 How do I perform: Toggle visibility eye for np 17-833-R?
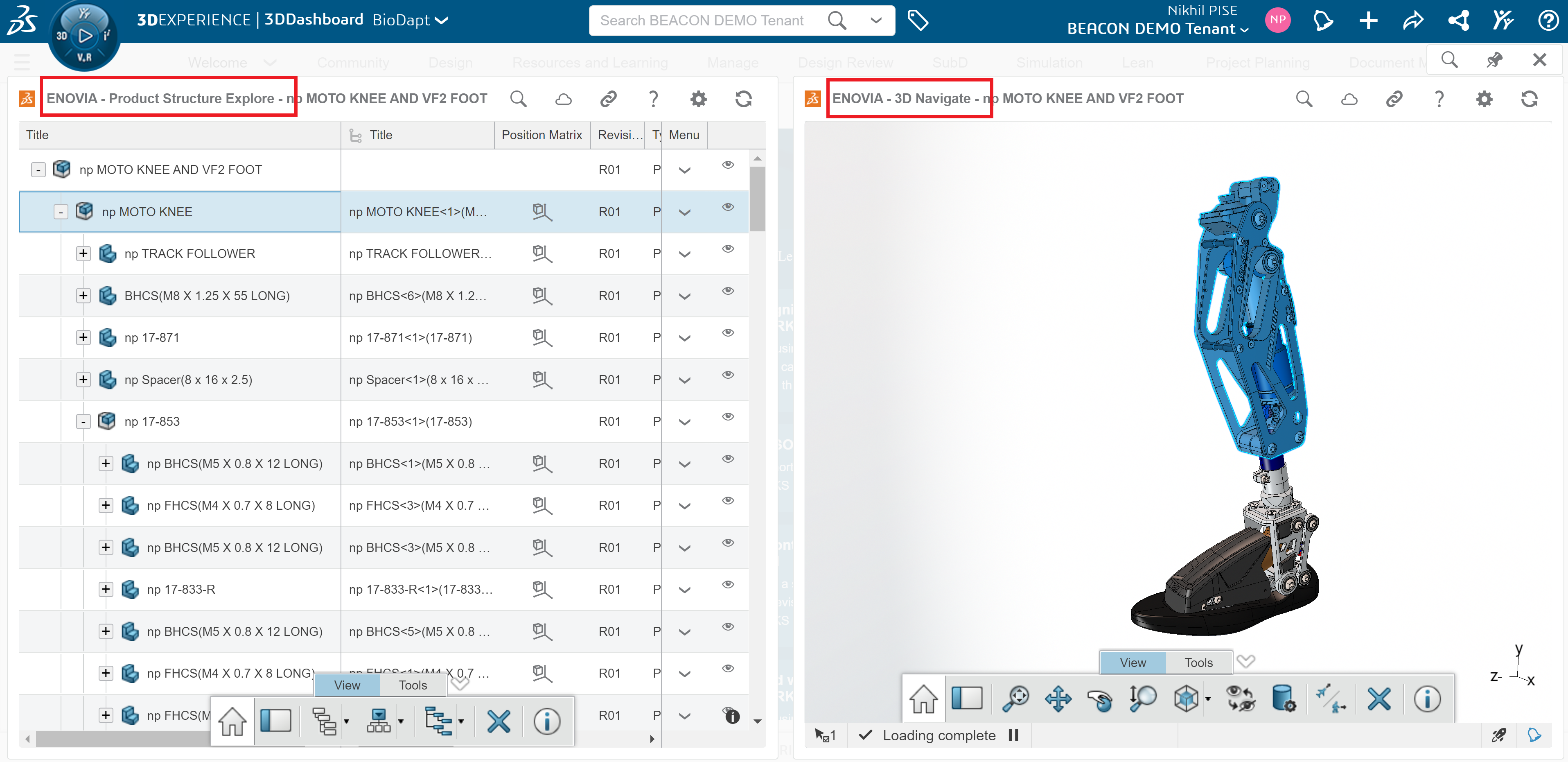[x=727, y=584]
